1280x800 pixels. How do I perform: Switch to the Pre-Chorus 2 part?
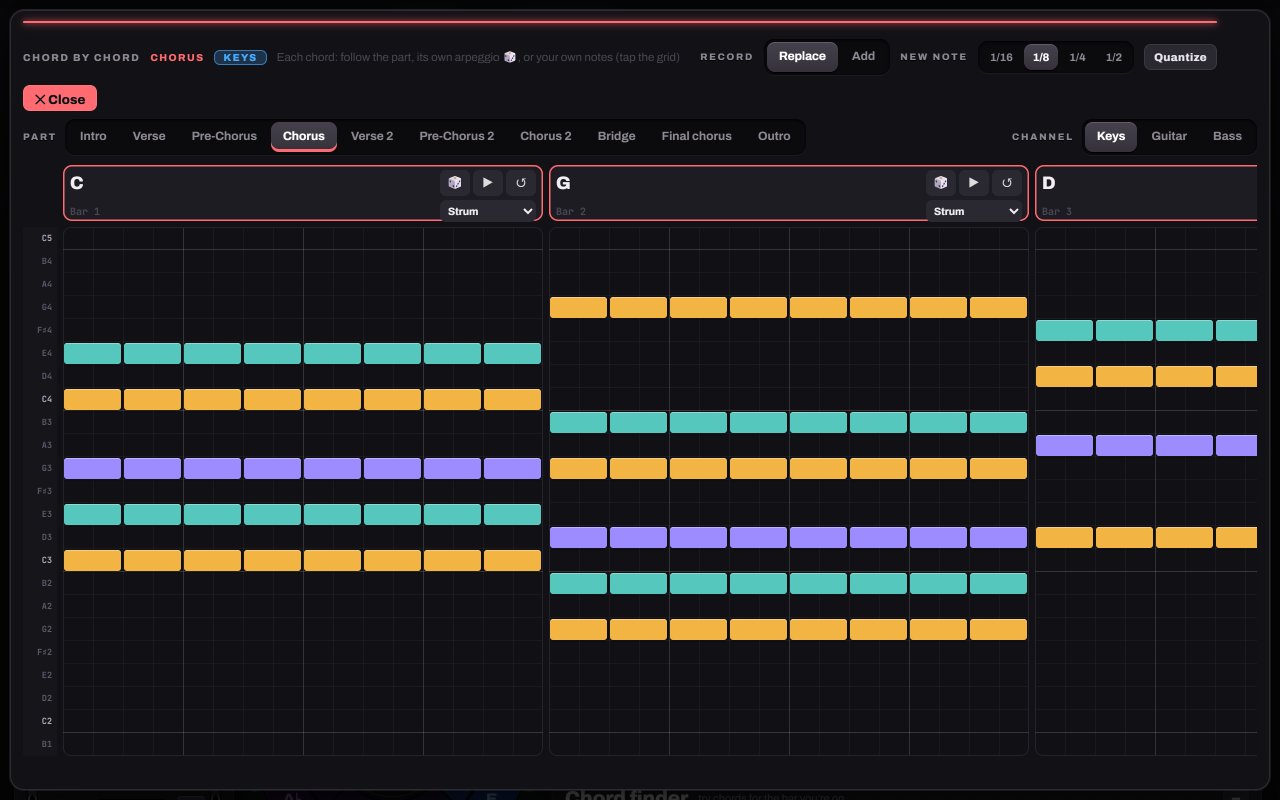click(457, 136)
